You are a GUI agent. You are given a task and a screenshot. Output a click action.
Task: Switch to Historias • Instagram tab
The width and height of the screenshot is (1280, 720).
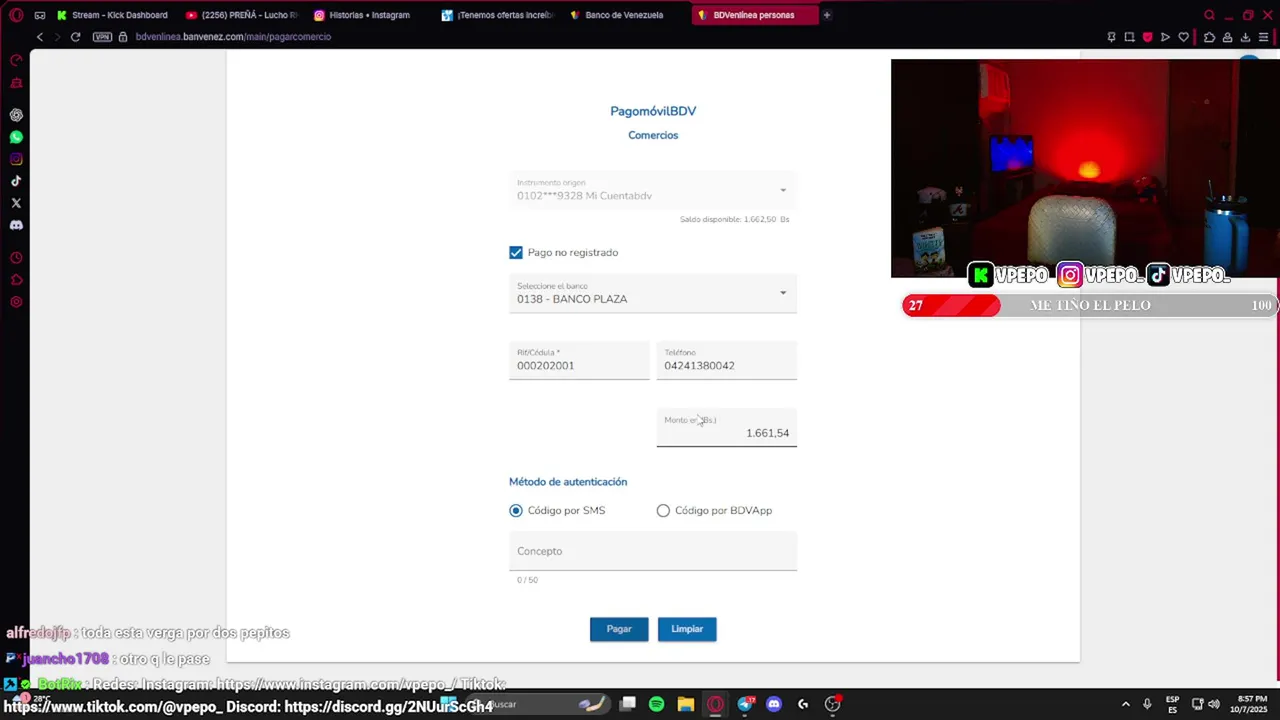(x=370, y=15)
